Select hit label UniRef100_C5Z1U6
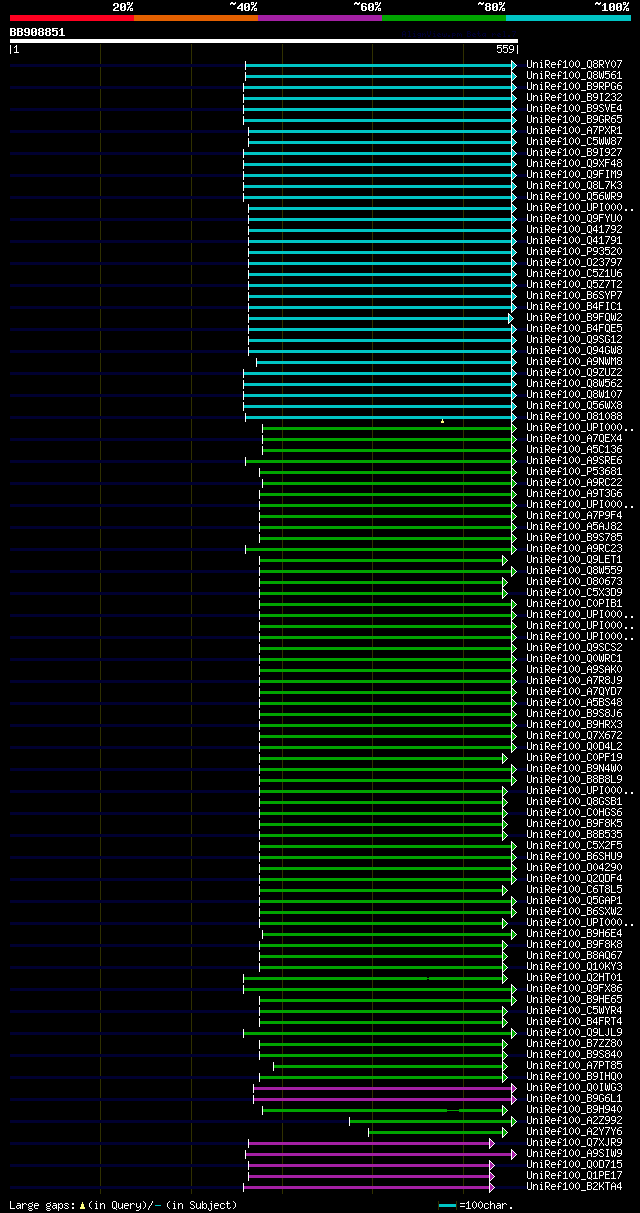The image size is (640, 1213). click(574, 273)
